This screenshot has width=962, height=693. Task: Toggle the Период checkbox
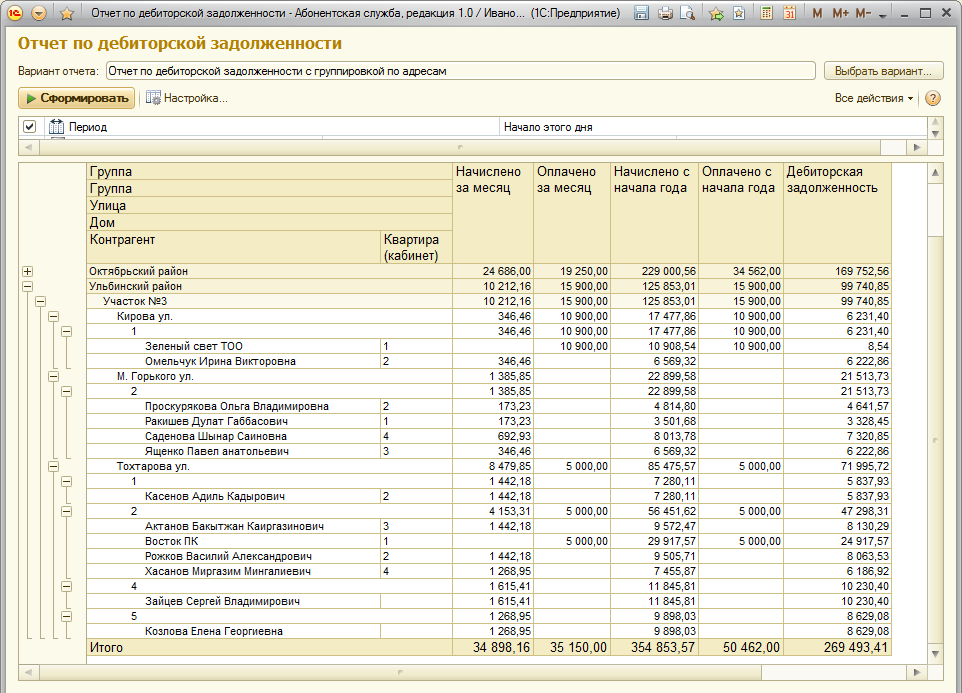29,127
